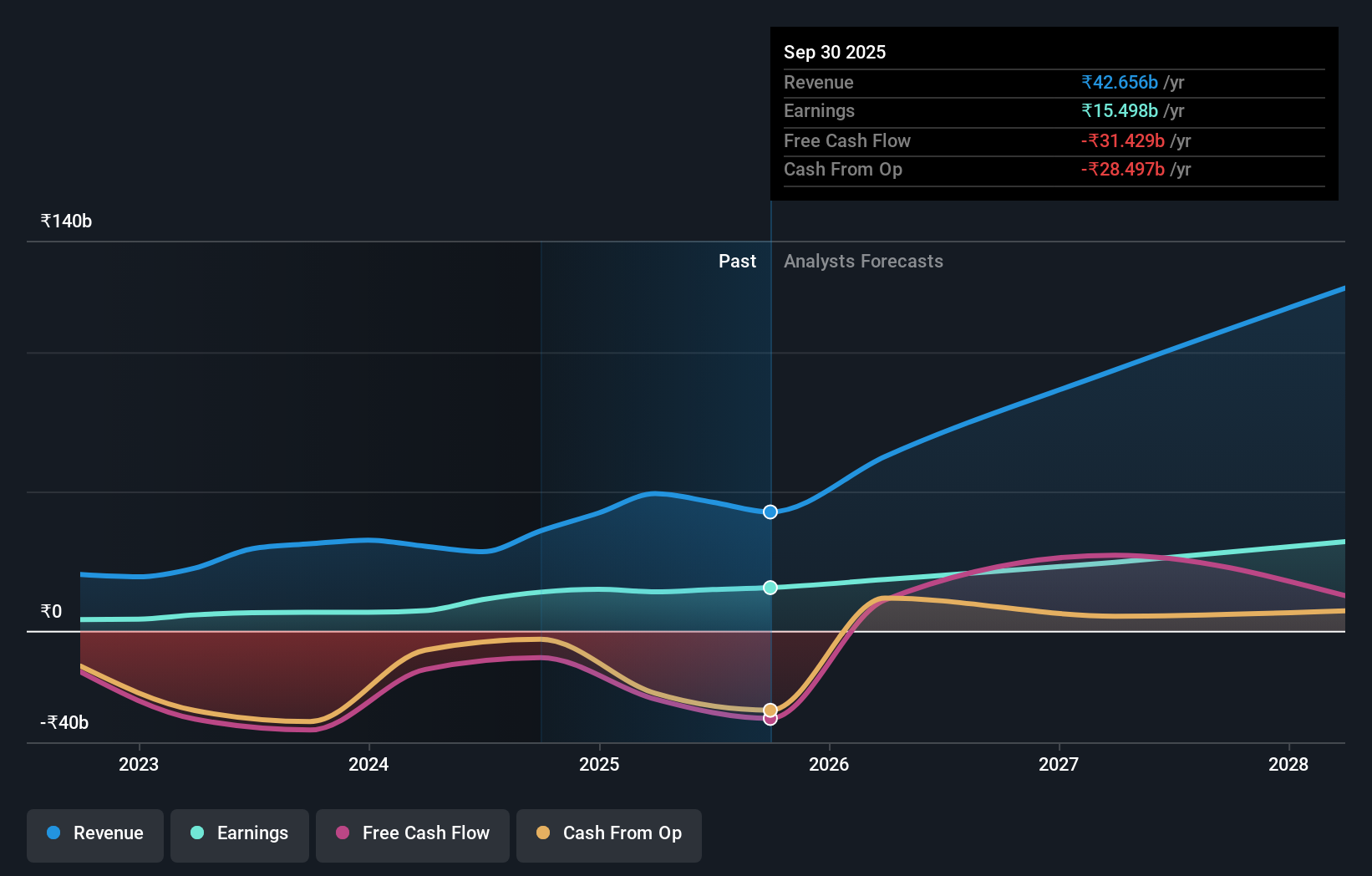Select the 2027 label on the timeline axis
Screen dimensions: 1372x876
coord(1058,764)
